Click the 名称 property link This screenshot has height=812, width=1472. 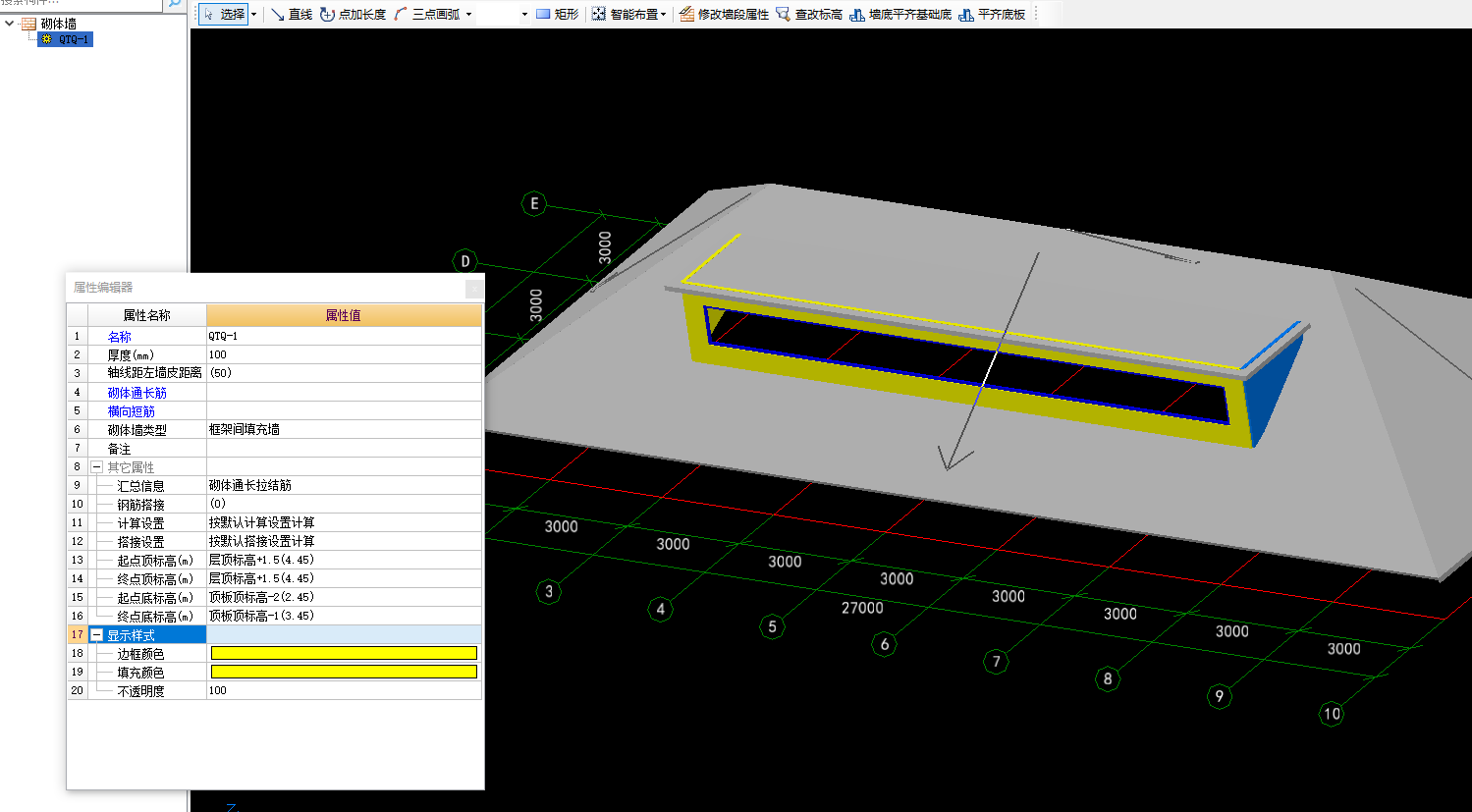pyautogui.click(x=119, y=337)
